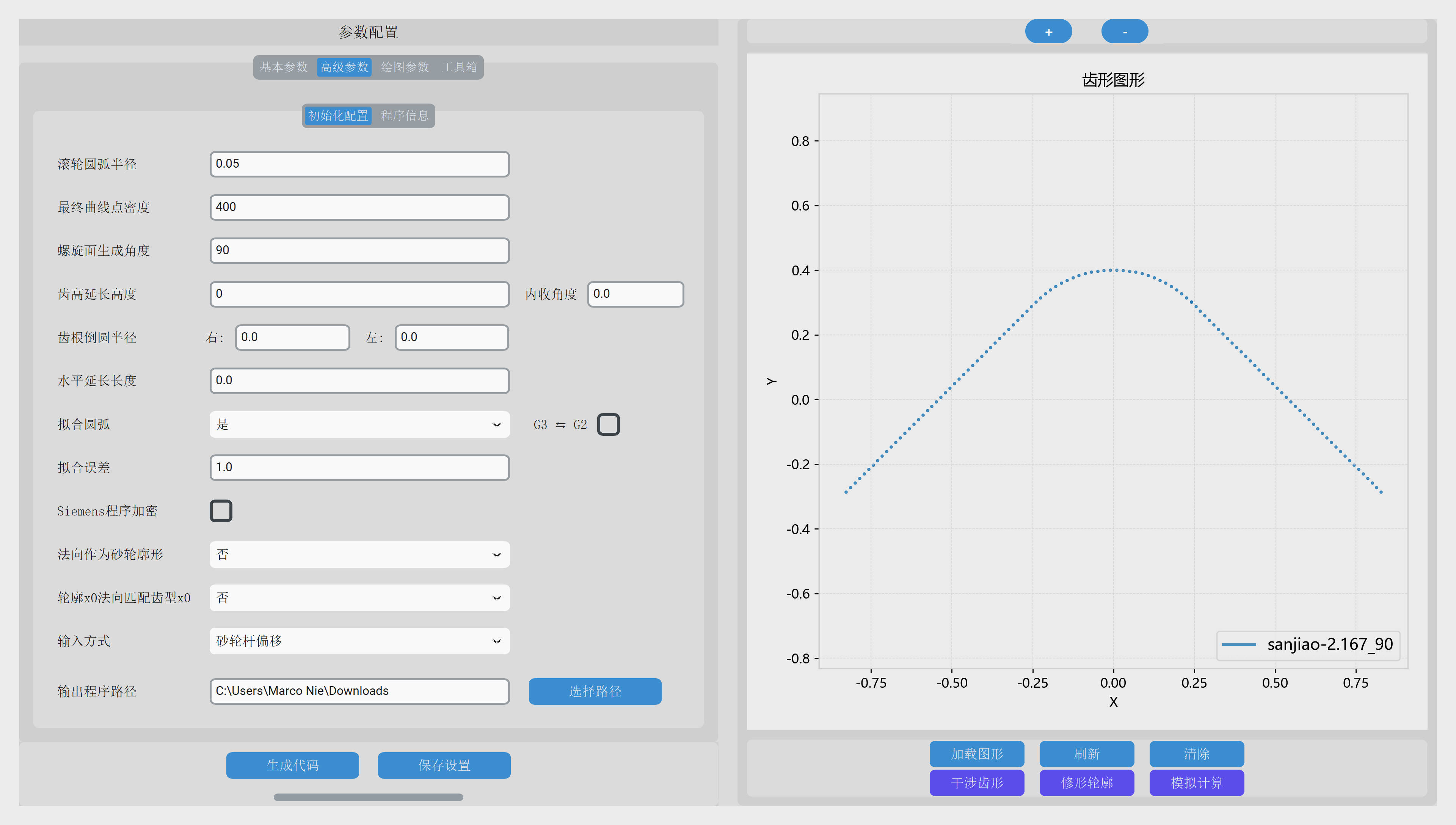
Task: Open the 工具箱 tab
Action: [459, 67]
